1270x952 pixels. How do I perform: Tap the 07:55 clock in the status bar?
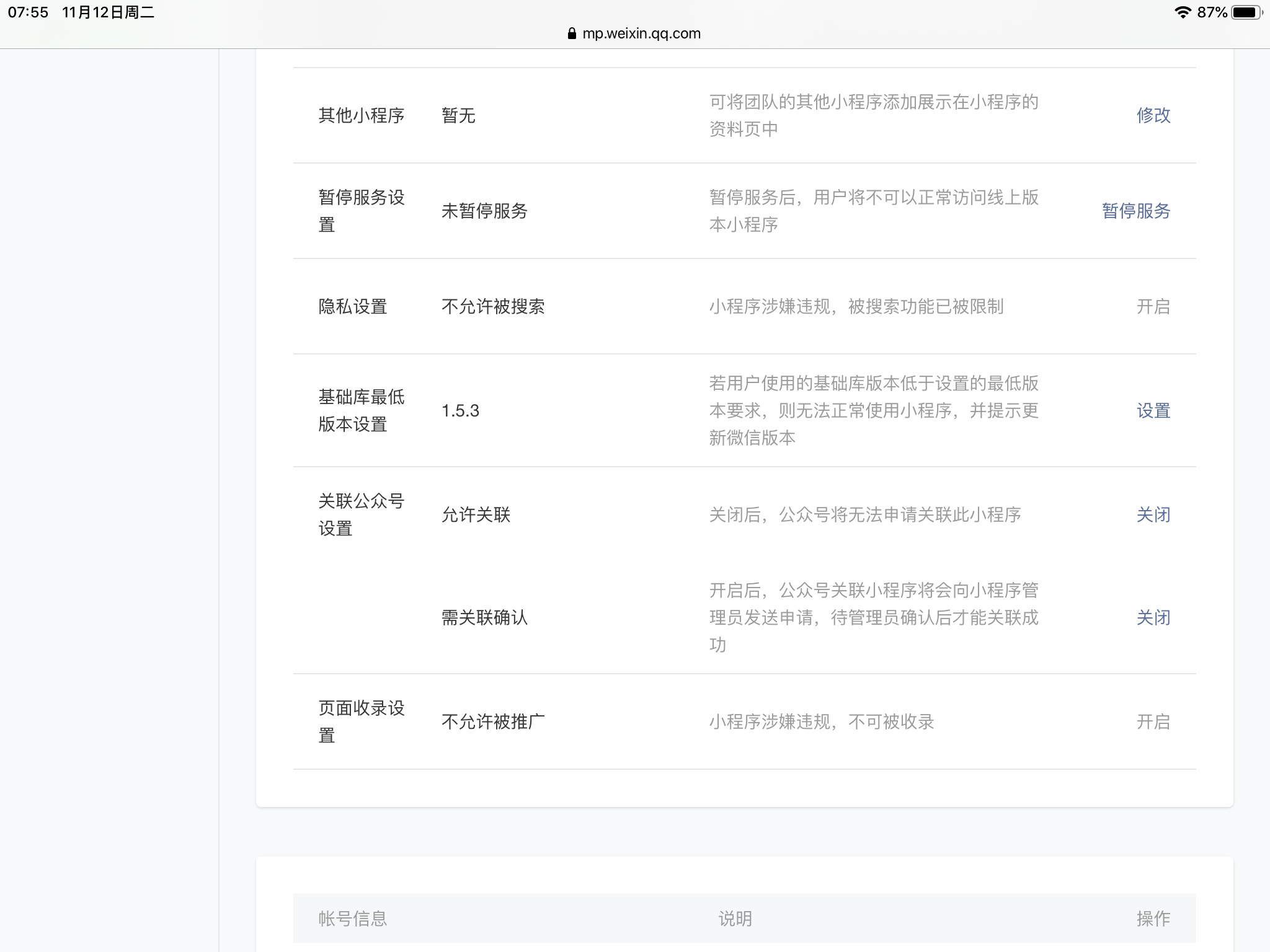(28, 12)
